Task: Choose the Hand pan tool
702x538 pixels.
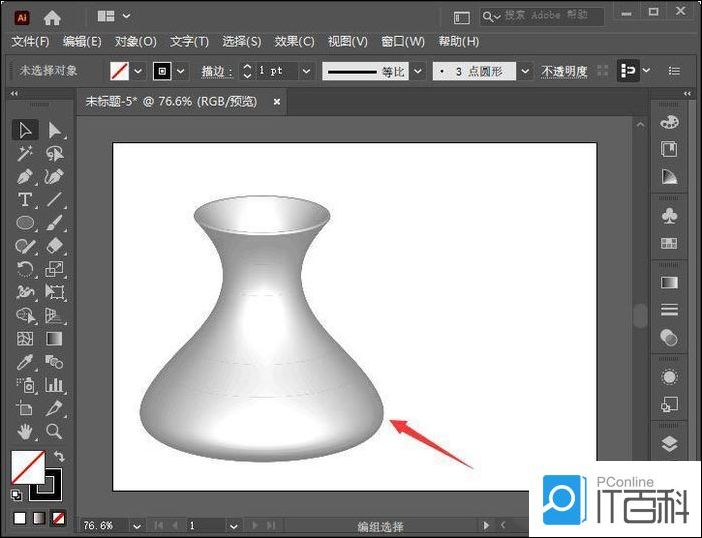Action: pyautogui.click(x=25, y=432)
